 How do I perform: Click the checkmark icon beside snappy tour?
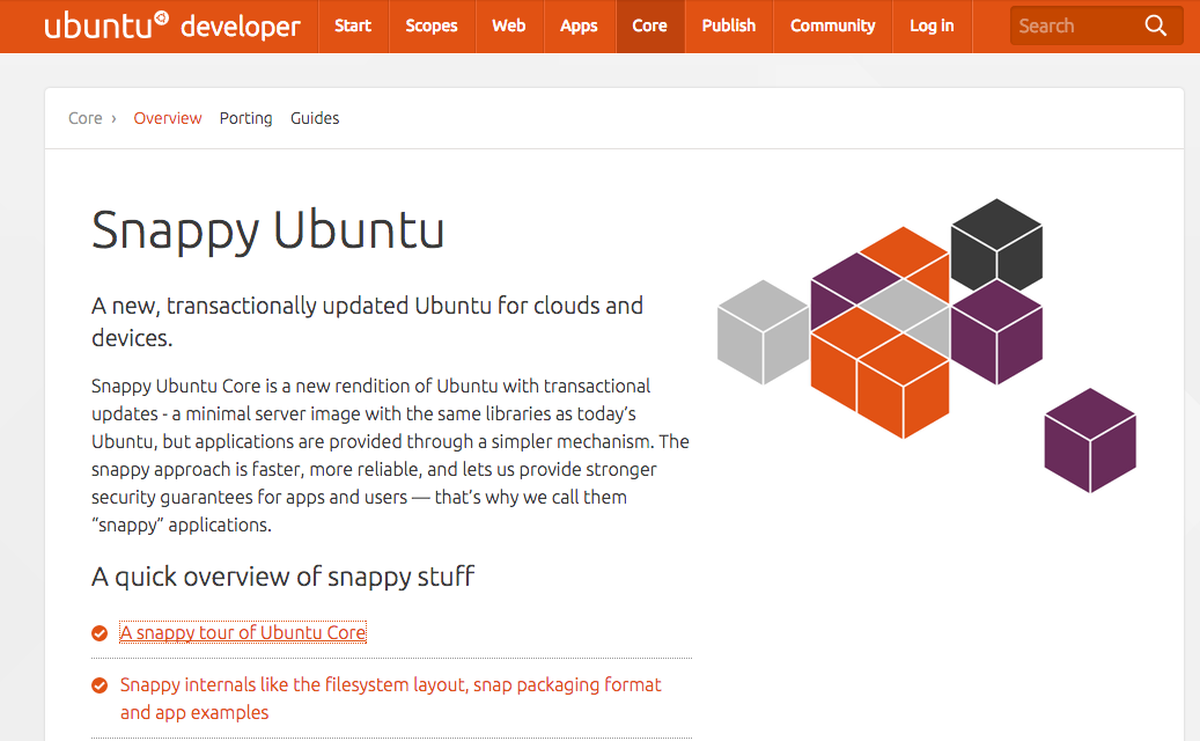(99, 633)
